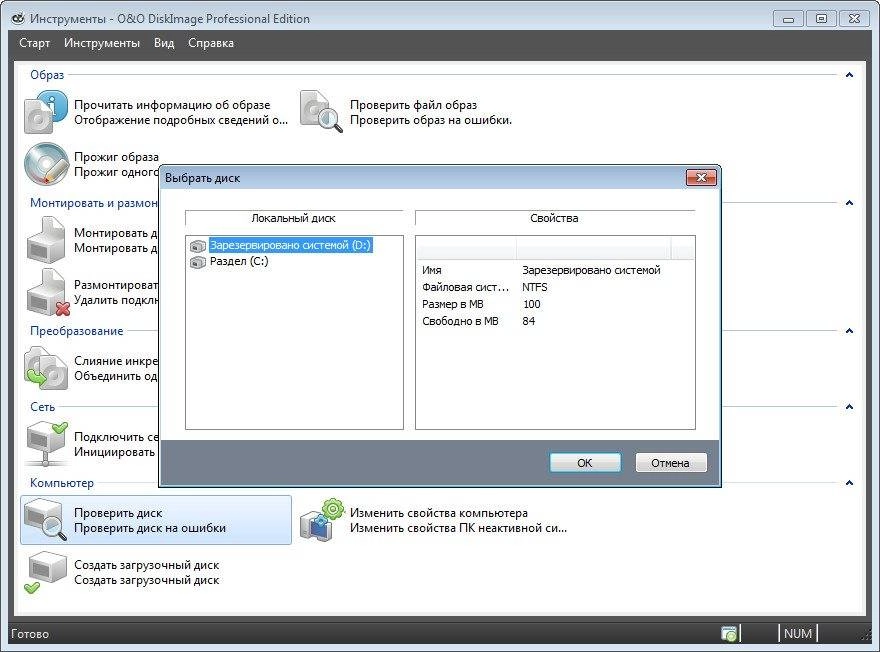Click the connect network drive icon
The width and height of the screenshot is (880, 652).
(x=46, y=444)
